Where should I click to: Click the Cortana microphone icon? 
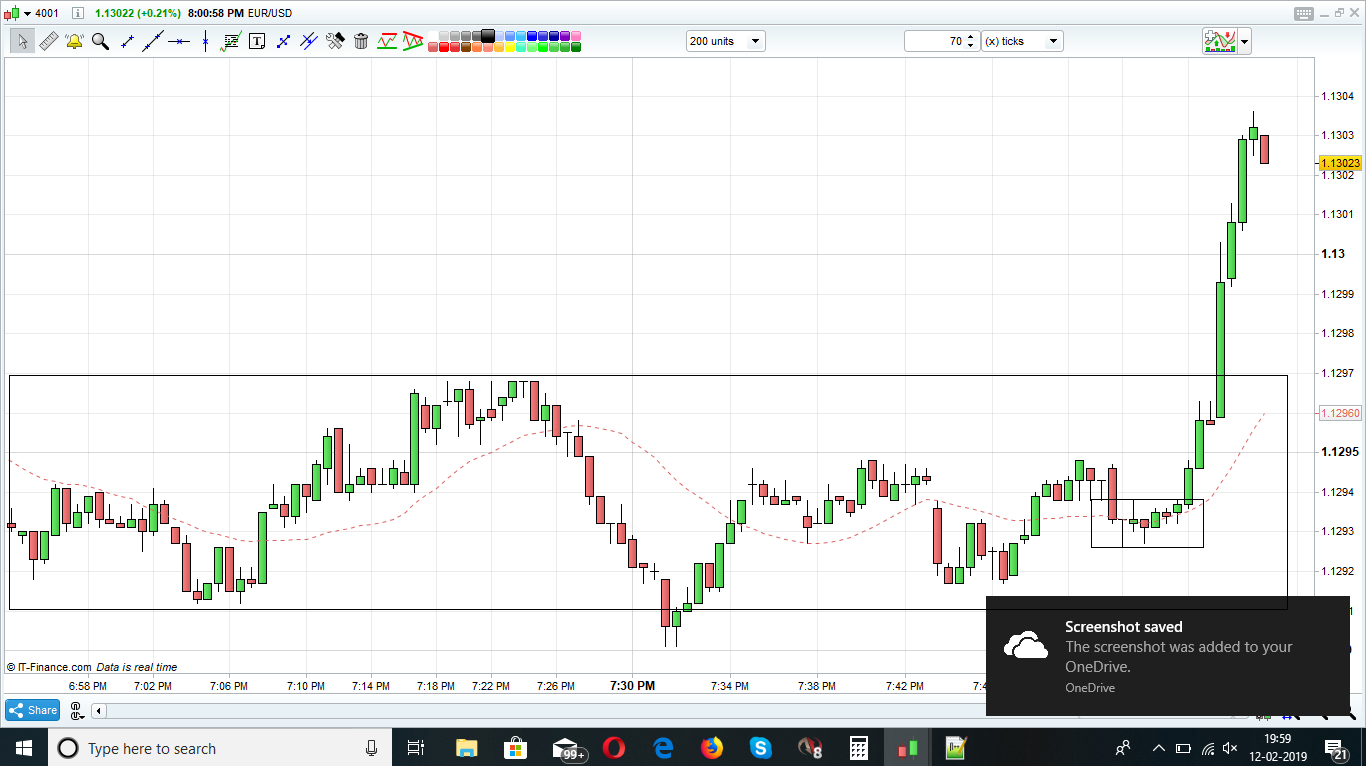tap(372, 748)
